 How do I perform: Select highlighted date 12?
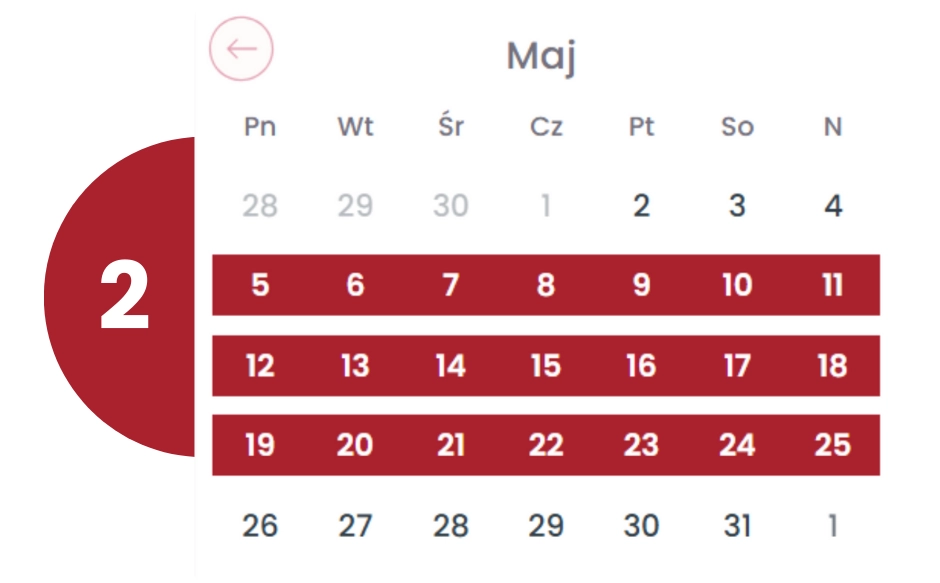tap(260, 365)
